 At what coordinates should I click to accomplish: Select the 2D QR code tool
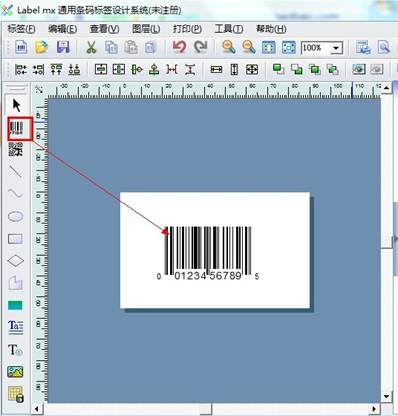(x=16, y=149)
